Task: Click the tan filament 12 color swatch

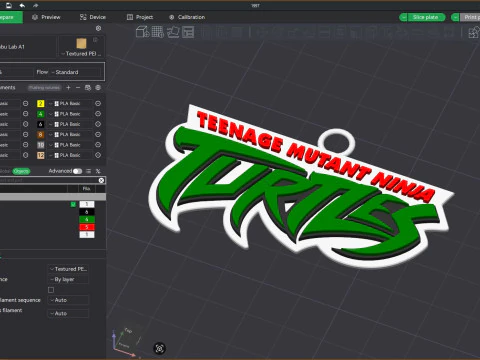Action: click(40, 155)
